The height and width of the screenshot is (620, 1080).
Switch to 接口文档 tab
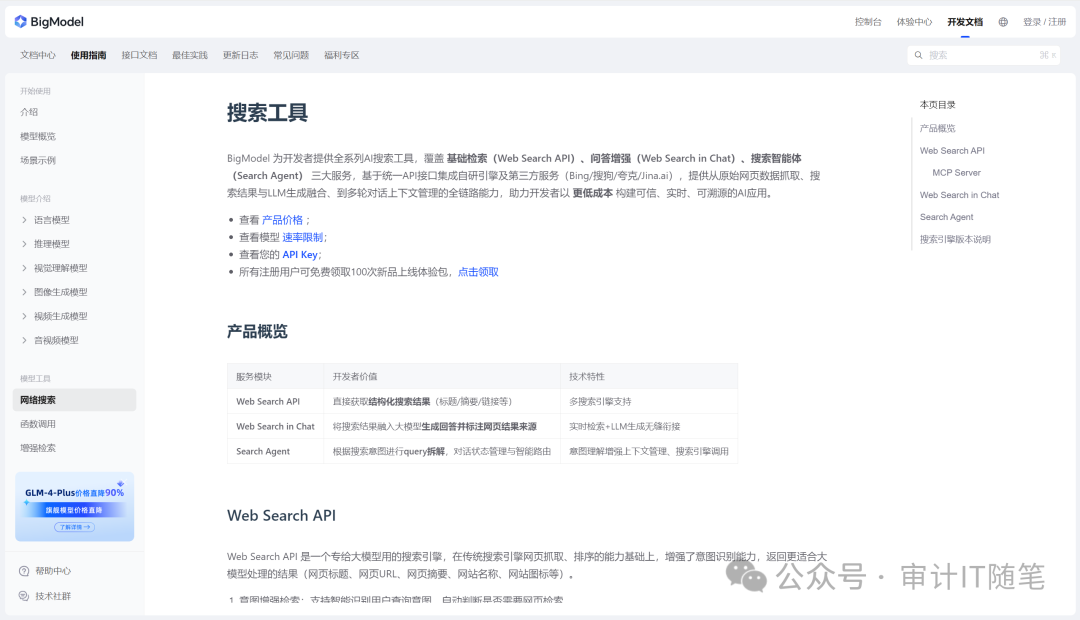[x=139, y=55]
